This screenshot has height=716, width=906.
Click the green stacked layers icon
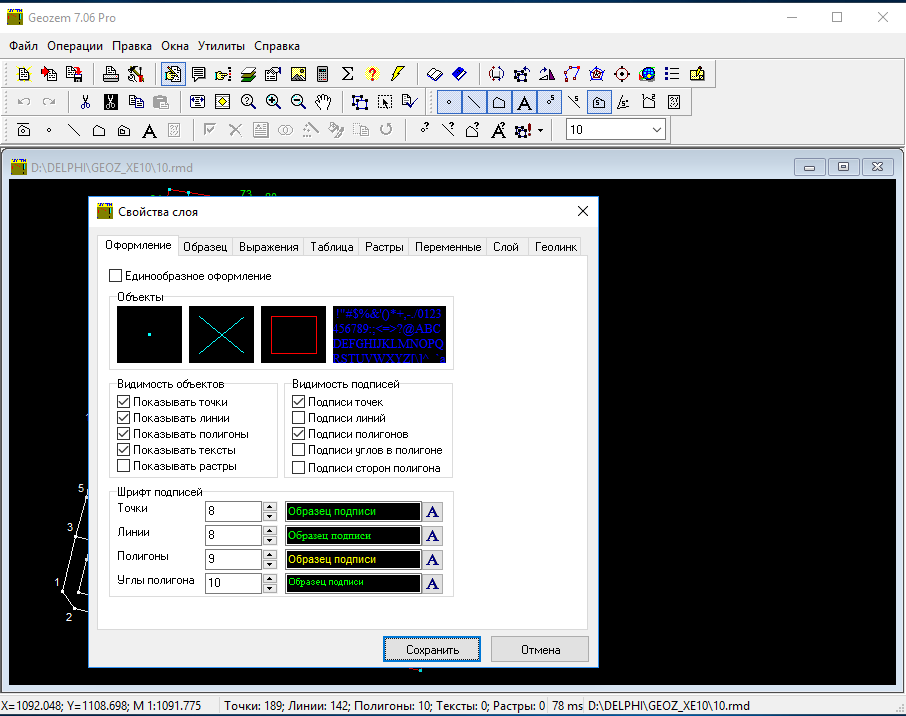[x=248, y=74]
